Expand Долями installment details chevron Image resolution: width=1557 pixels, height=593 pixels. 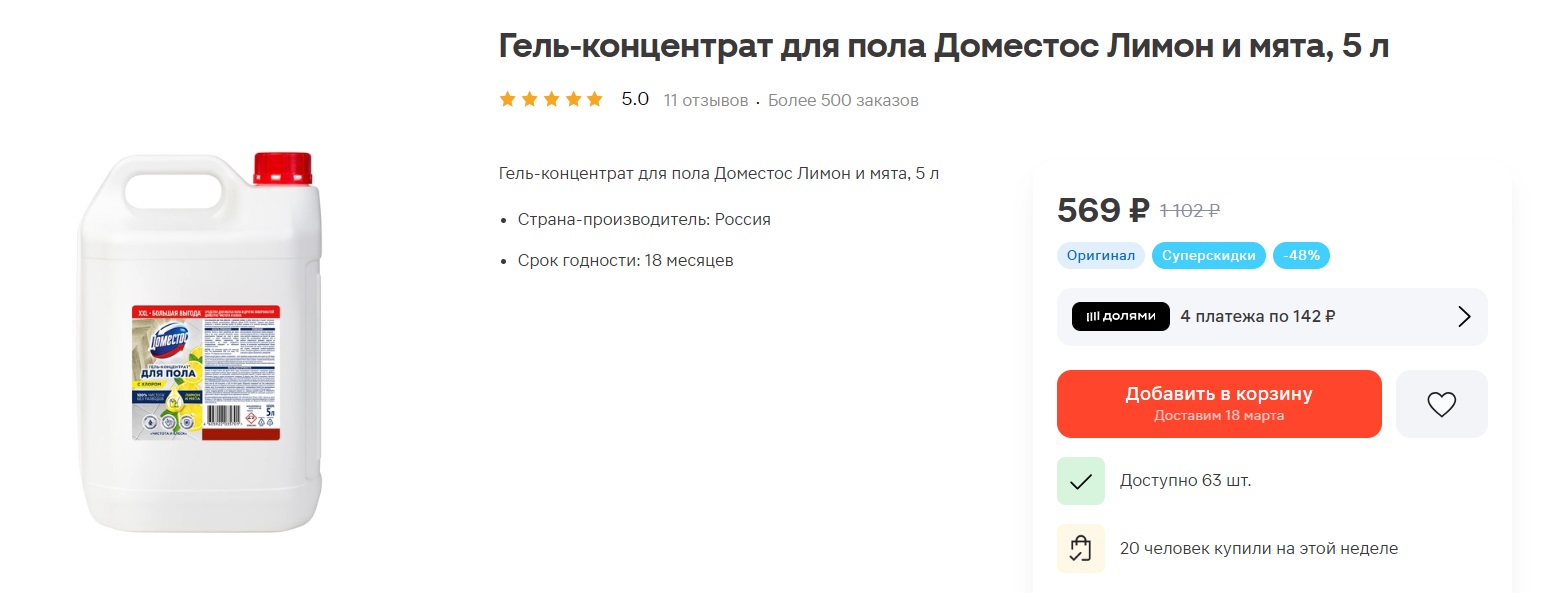[x=1464, y=317]
